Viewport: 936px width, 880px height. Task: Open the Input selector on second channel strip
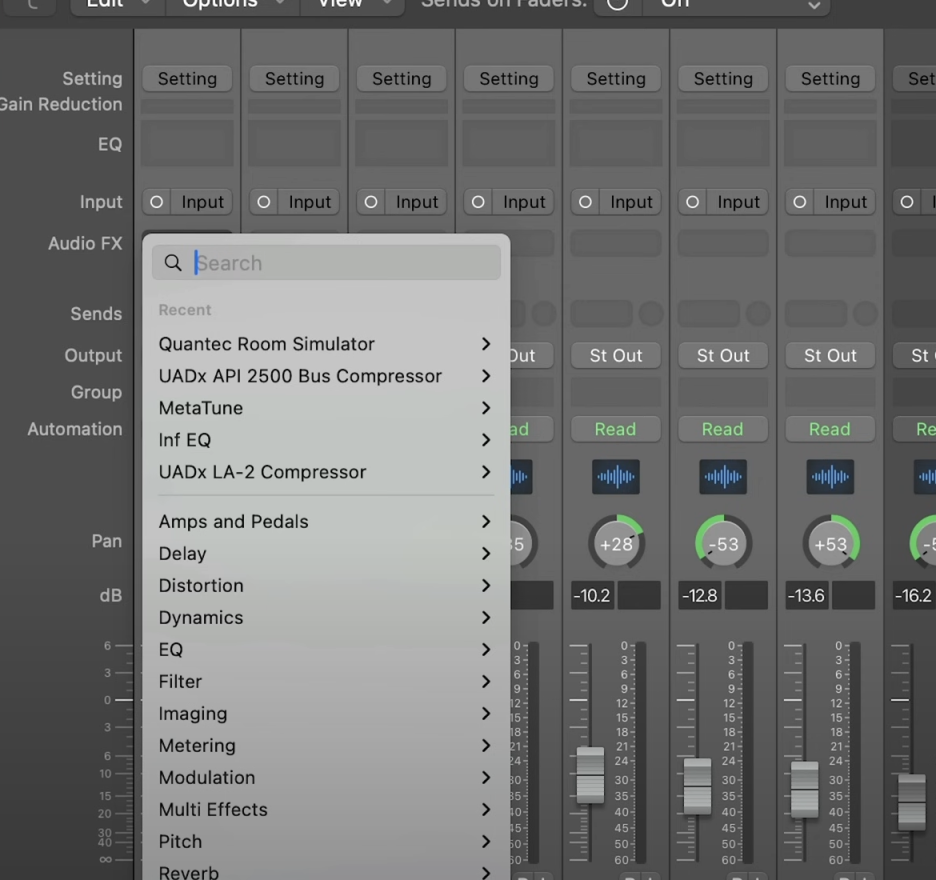309,202
